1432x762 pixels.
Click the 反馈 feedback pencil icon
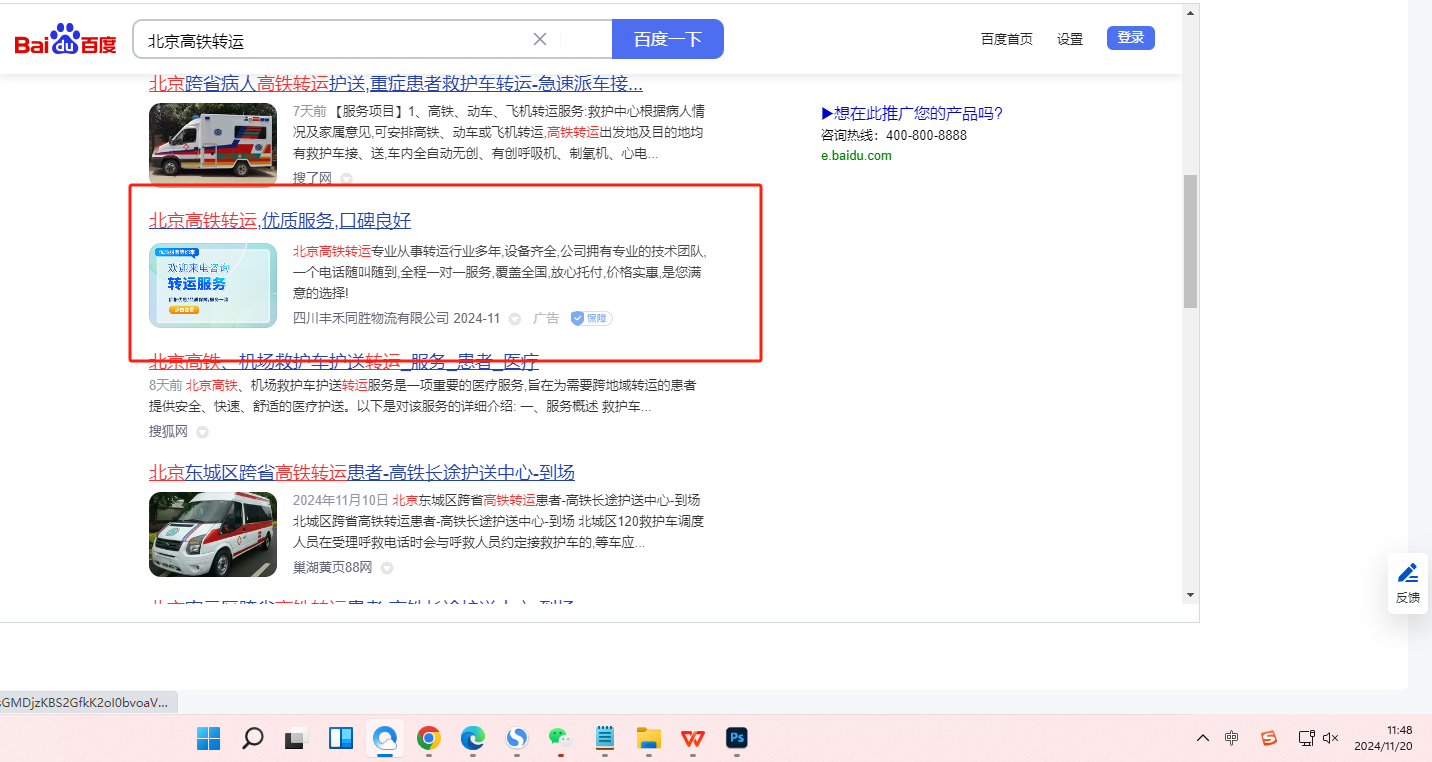click(x=1408, y=573)
